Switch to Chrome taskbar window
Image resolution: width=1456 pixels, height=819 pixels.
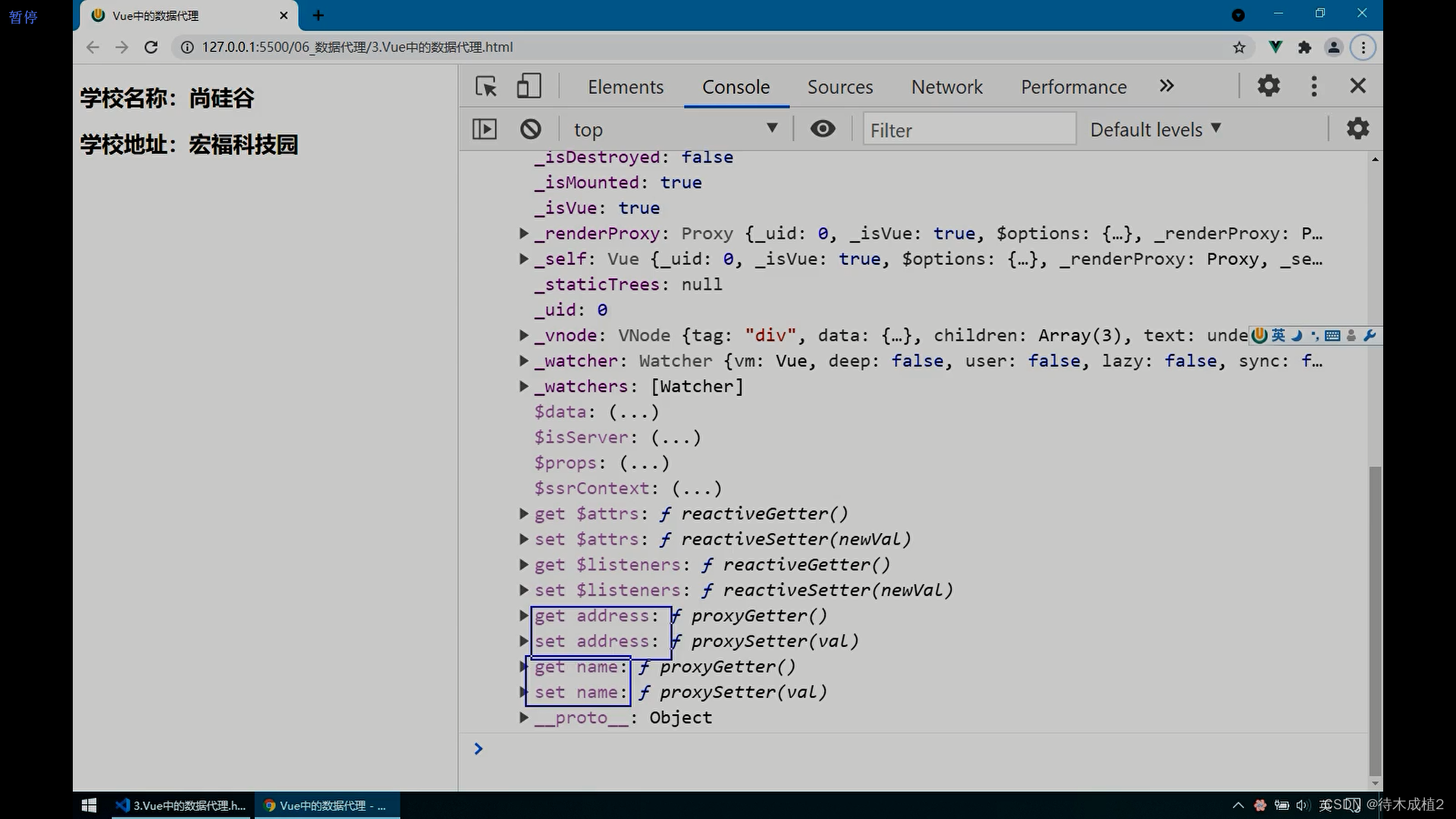pyautogui.click(x=327, y=805)
